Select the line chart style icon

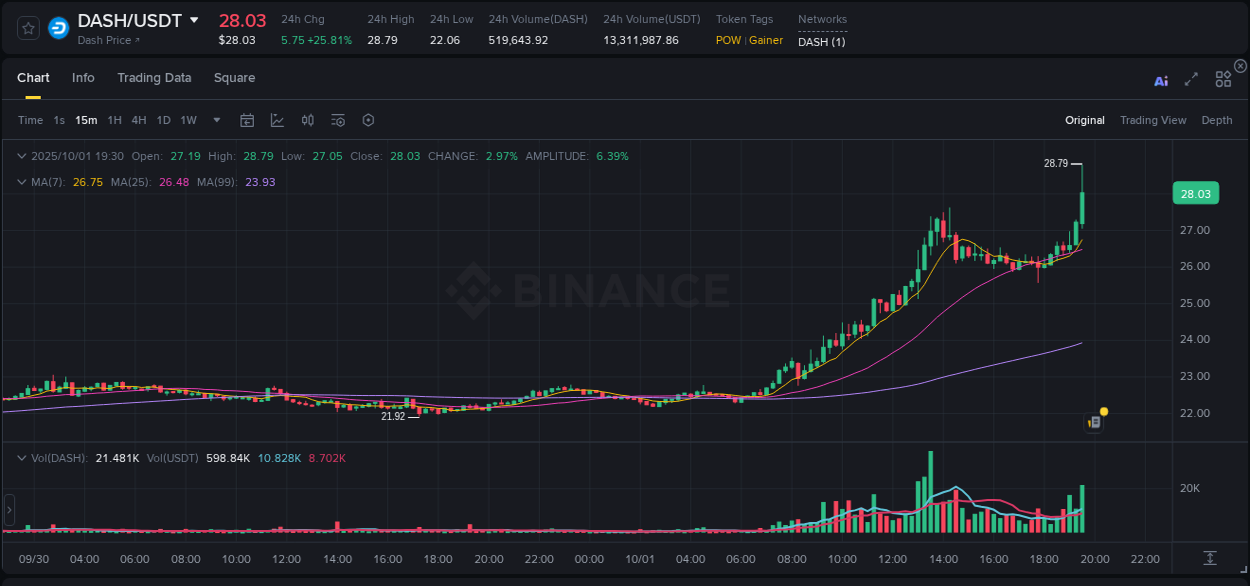(277, 120)
